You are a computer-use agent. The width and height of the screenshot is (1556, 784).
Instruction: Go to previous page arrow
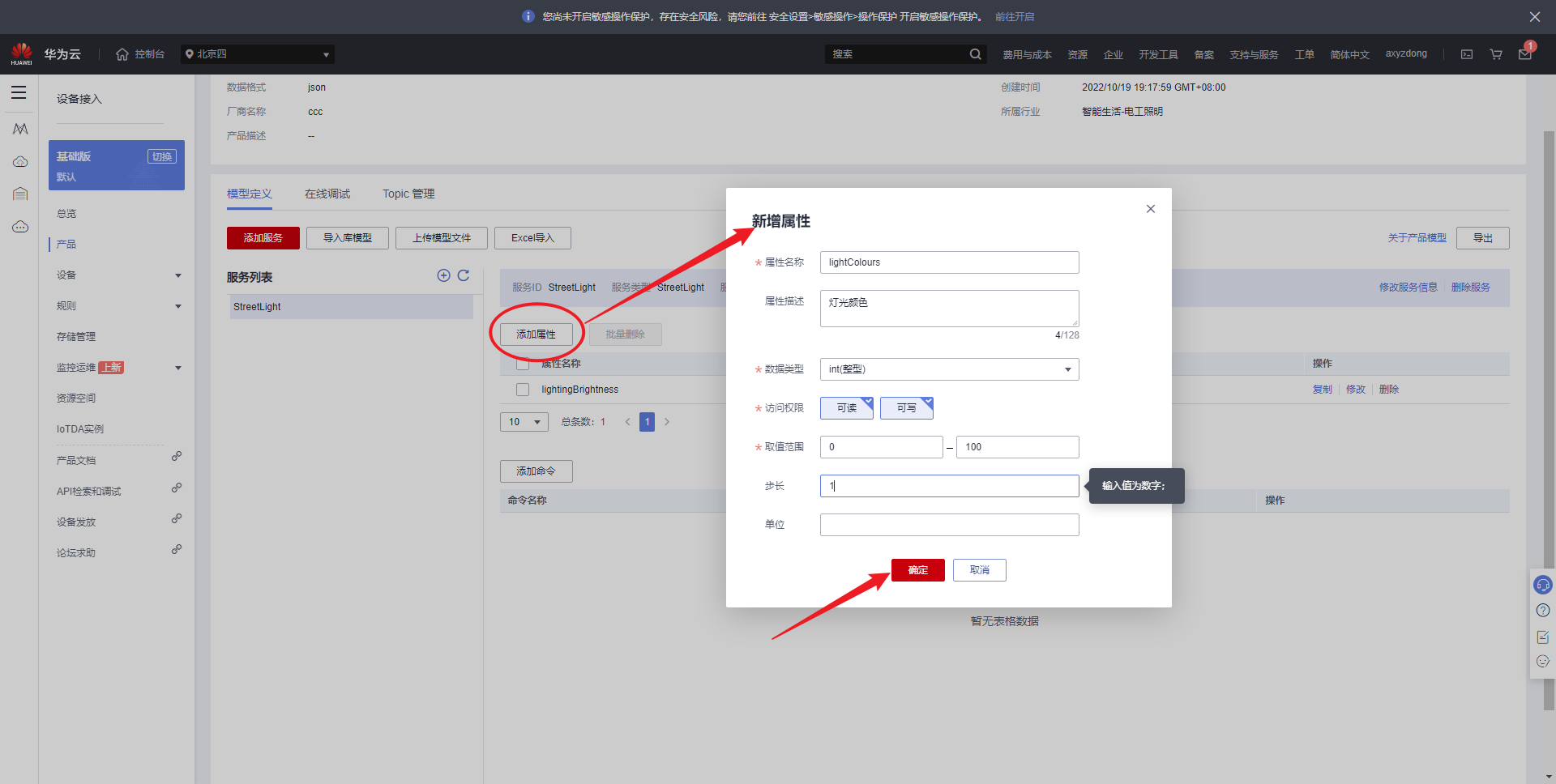(x=627, y=422)
